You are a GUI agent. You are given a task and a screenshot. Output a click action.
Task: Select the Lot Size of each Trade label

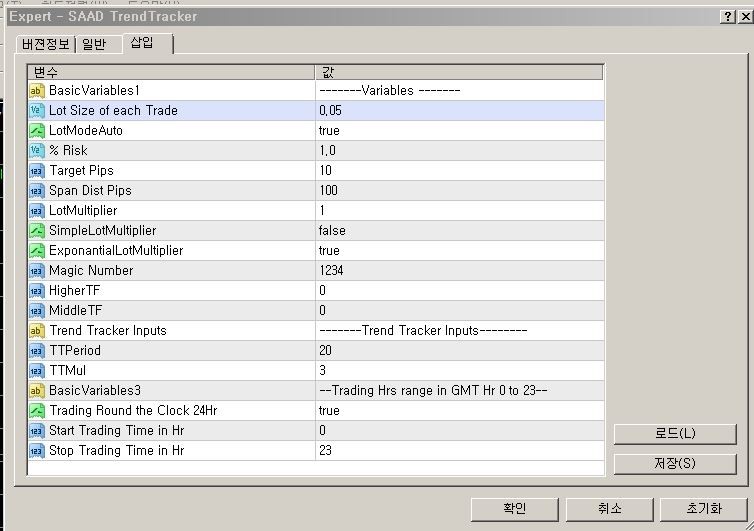pos(113,111)
